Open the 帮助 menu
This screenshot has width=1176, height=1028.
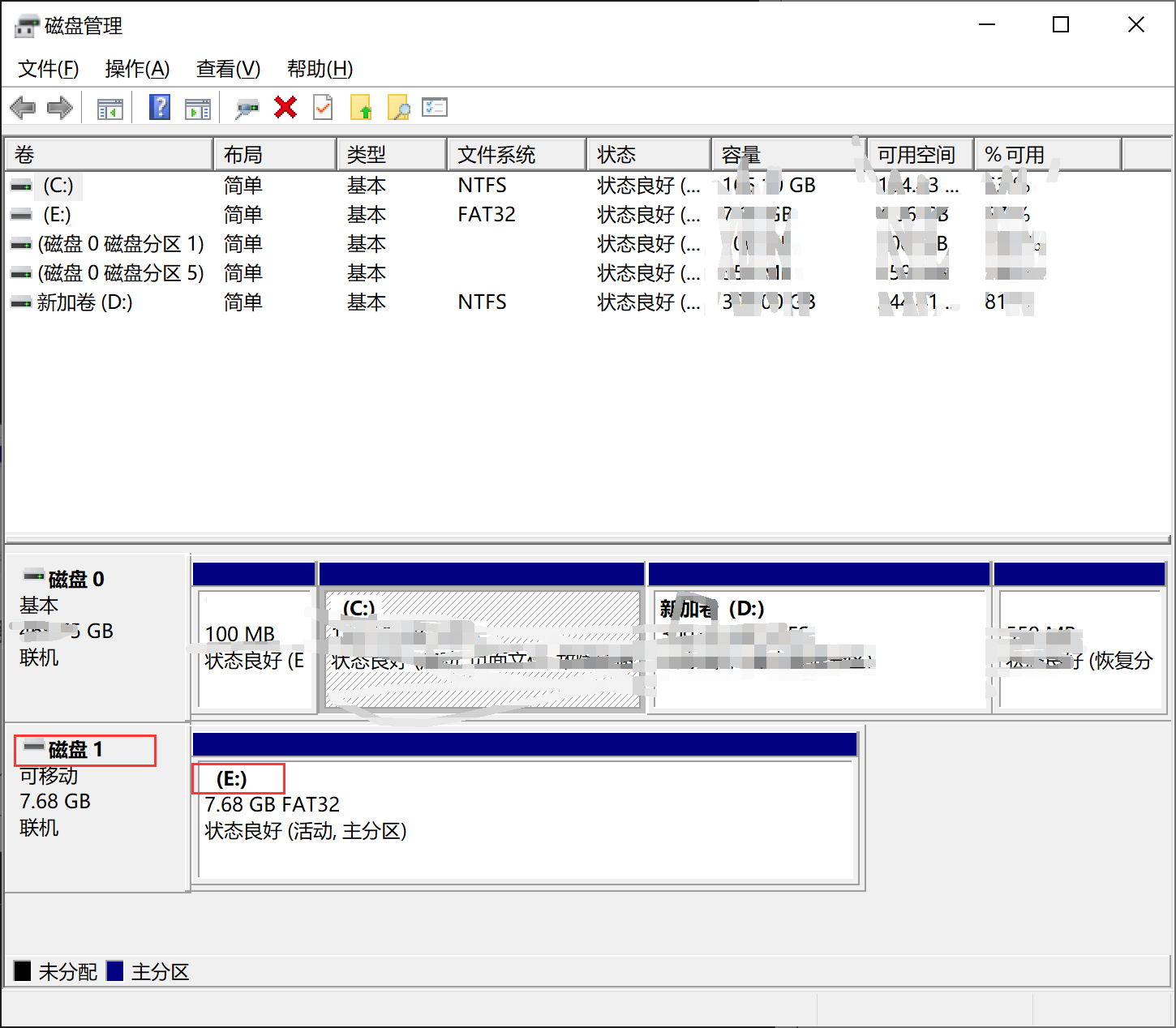point(320,70)
